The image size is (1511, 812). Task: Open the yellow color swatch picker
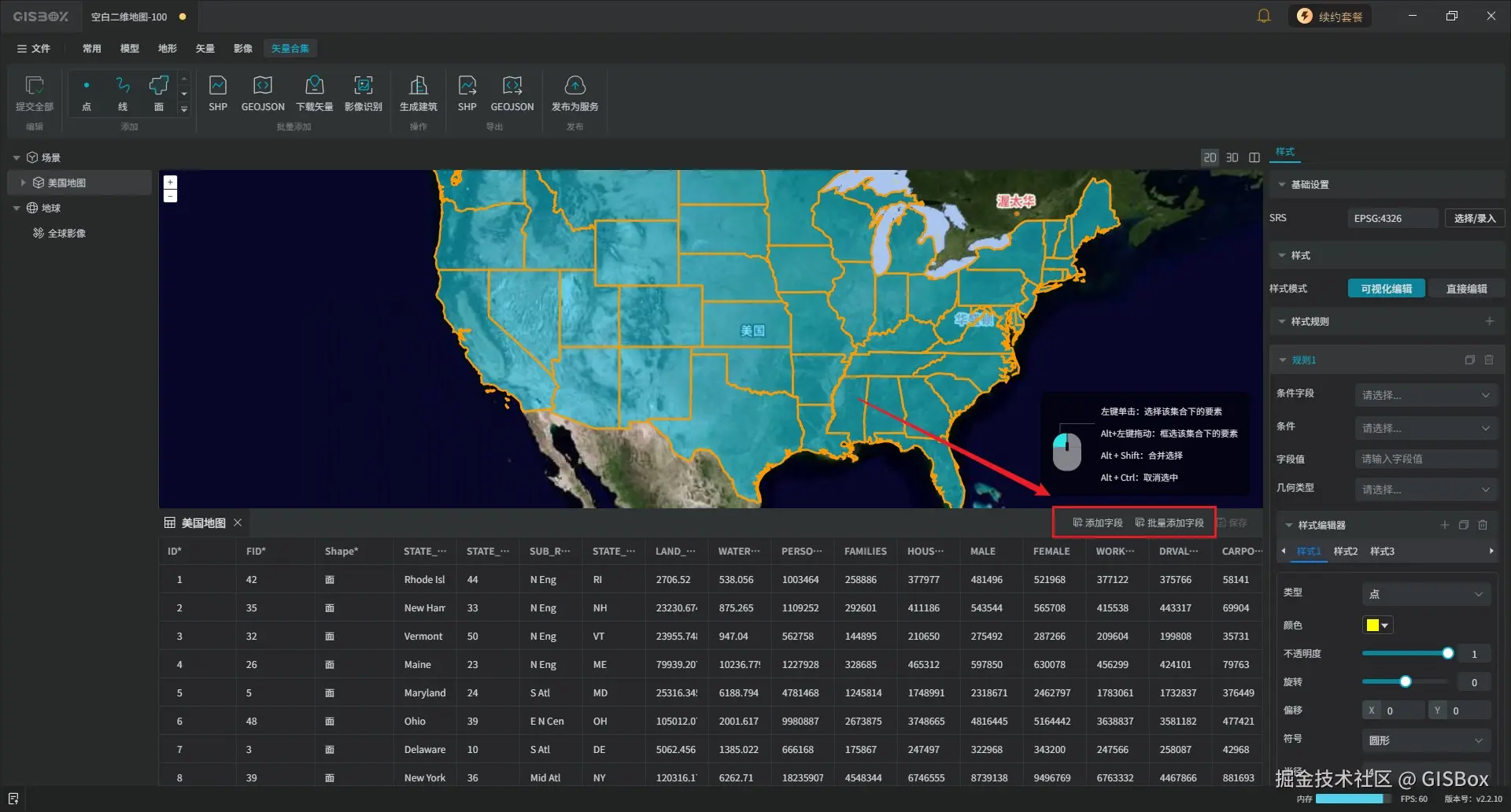(1377, 625)
